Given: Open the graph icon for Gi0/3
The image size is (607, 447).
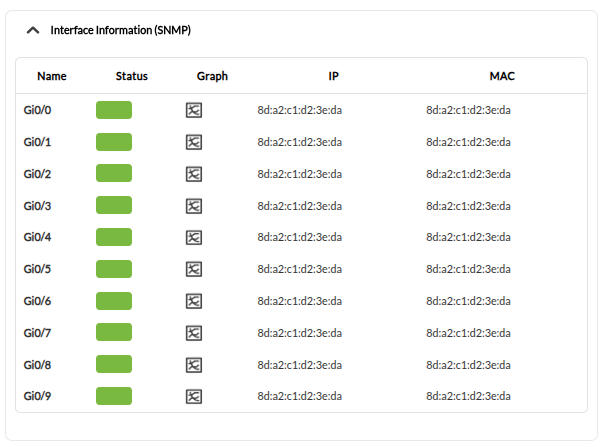Looking at the screenshot, I should [x=194, y=206].
